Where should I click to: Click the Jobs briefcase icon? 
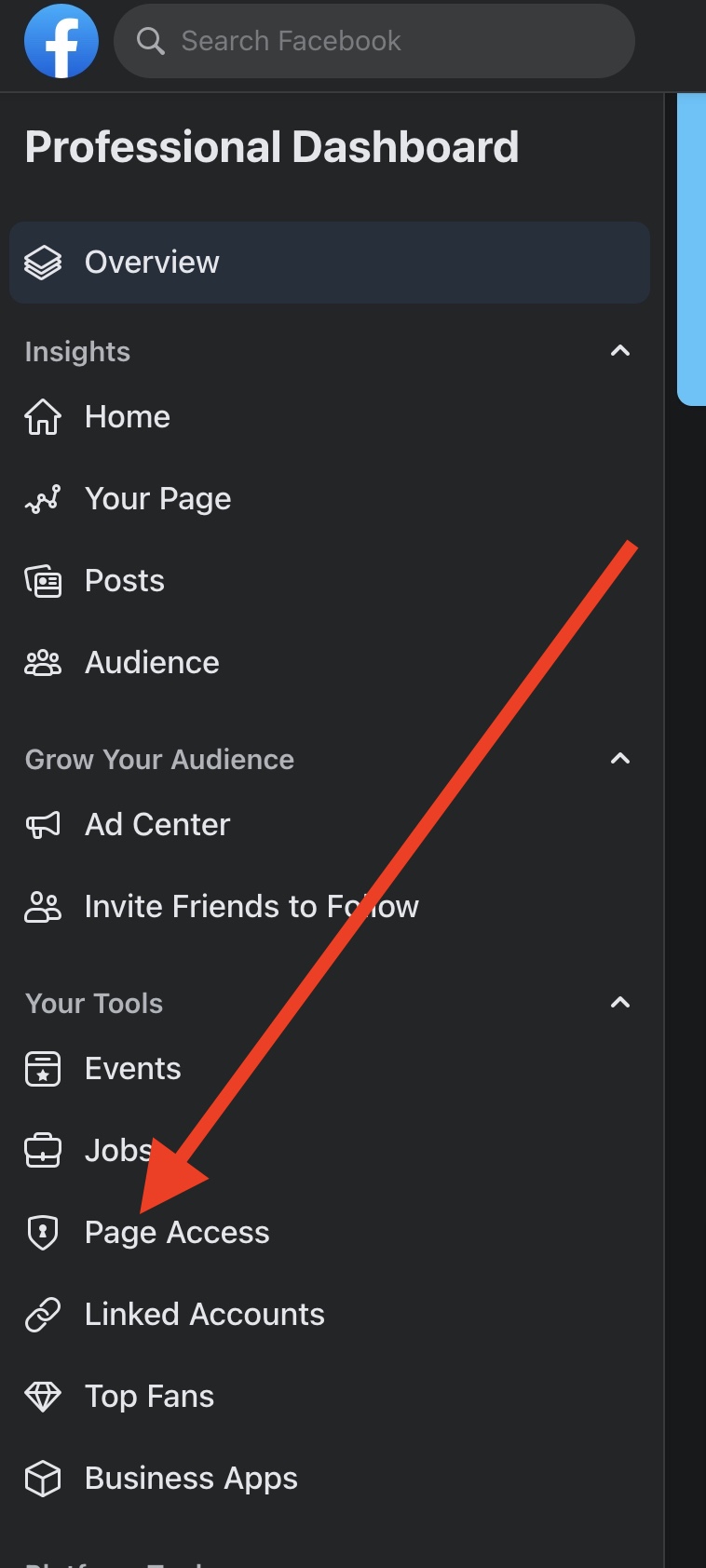43,1151
